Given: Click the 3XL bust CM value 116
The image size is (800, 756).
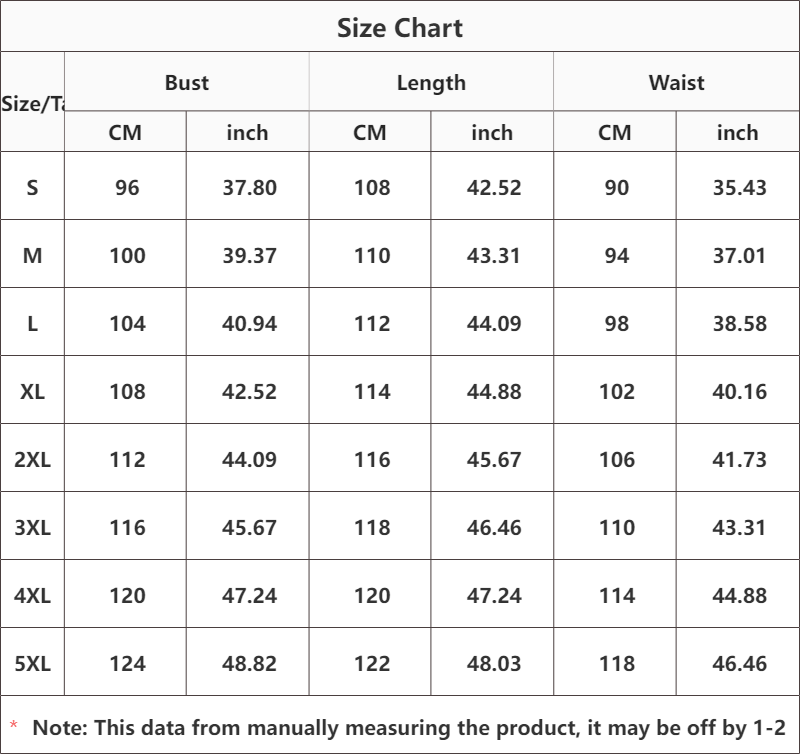Looking at the screenshot, I should tap(127, 527).
